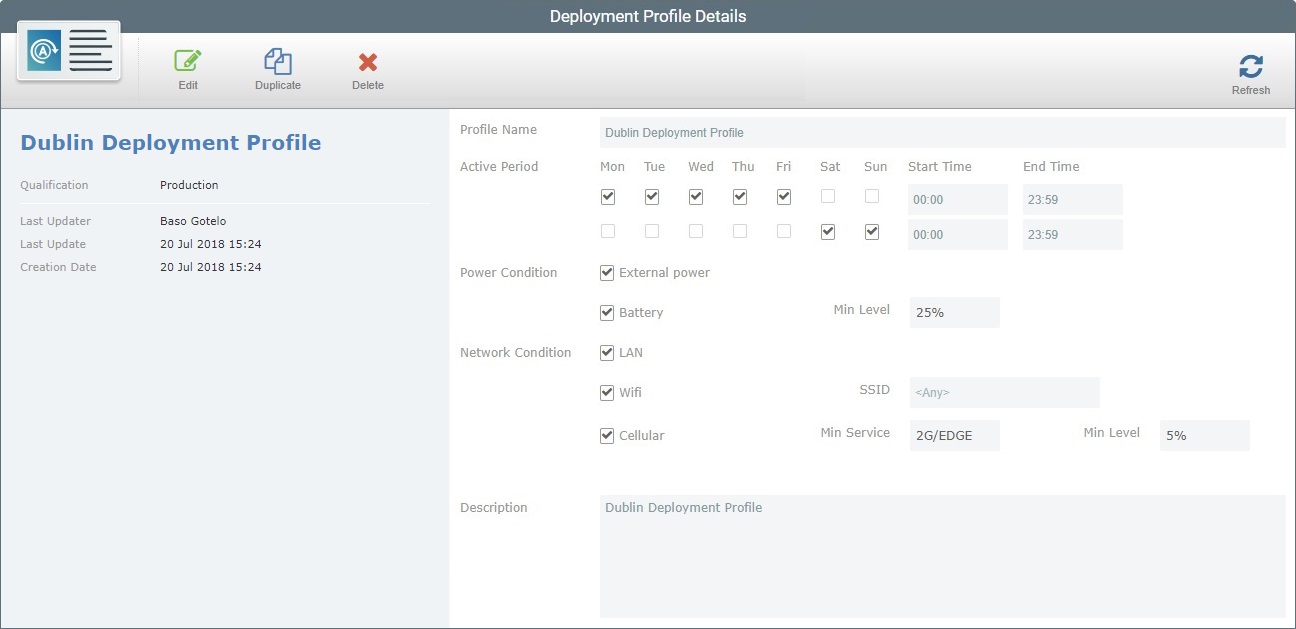The image size is (1296, 629).
Task: Disable the Cellular network condition
Action: (606, 435)
